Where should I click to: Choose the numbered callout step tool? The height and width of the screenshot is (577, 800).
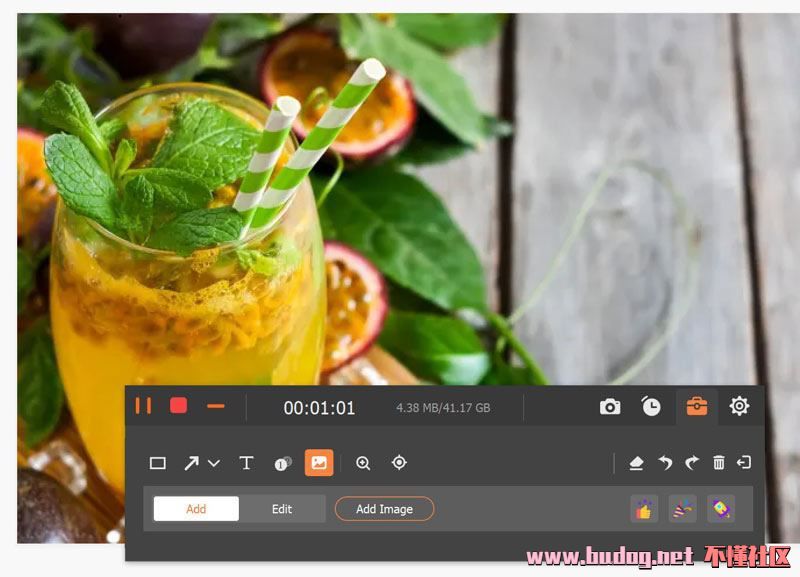[283, 463]
